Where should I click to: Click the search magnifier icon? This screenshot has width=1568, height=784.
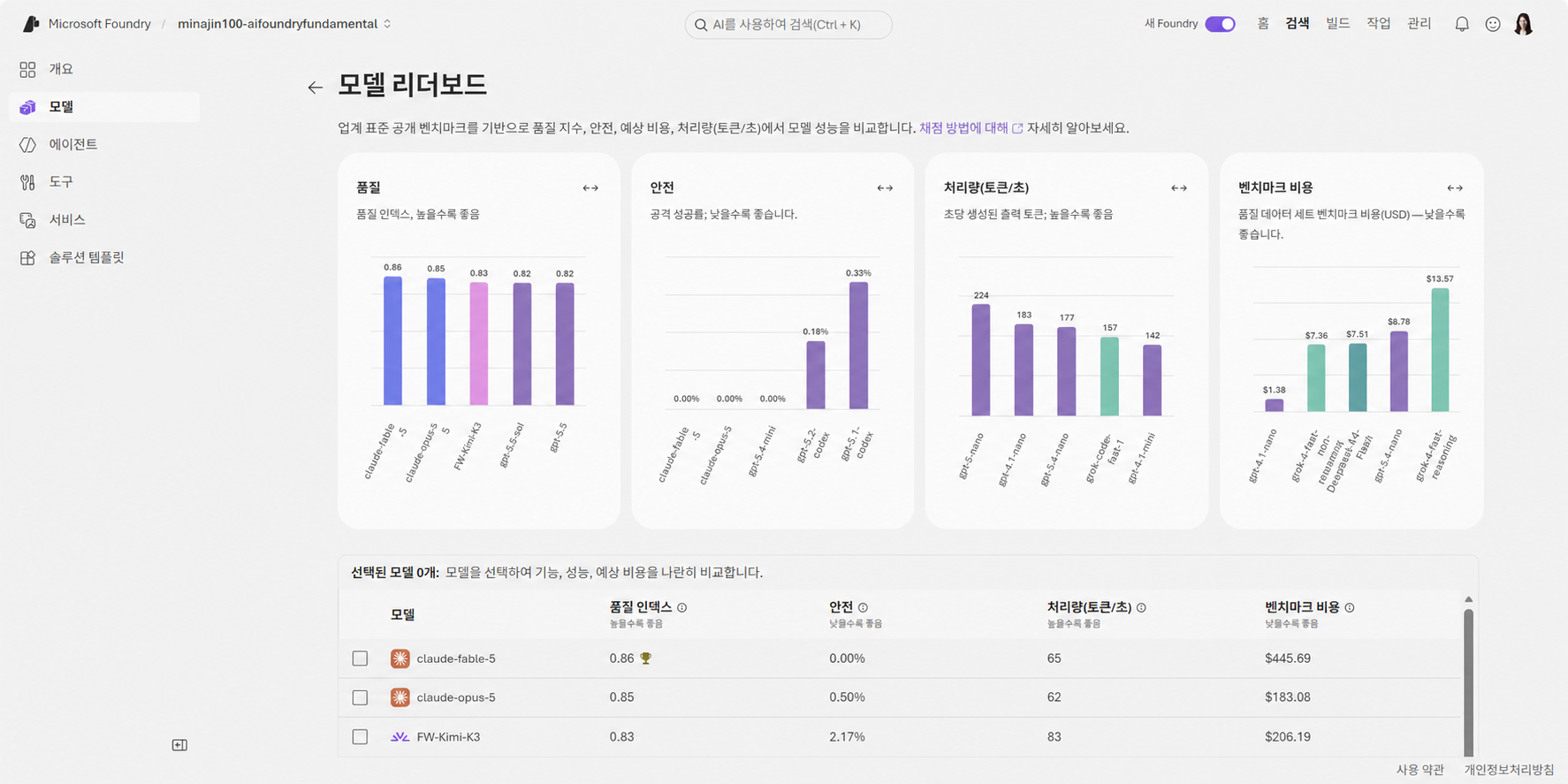701,25
